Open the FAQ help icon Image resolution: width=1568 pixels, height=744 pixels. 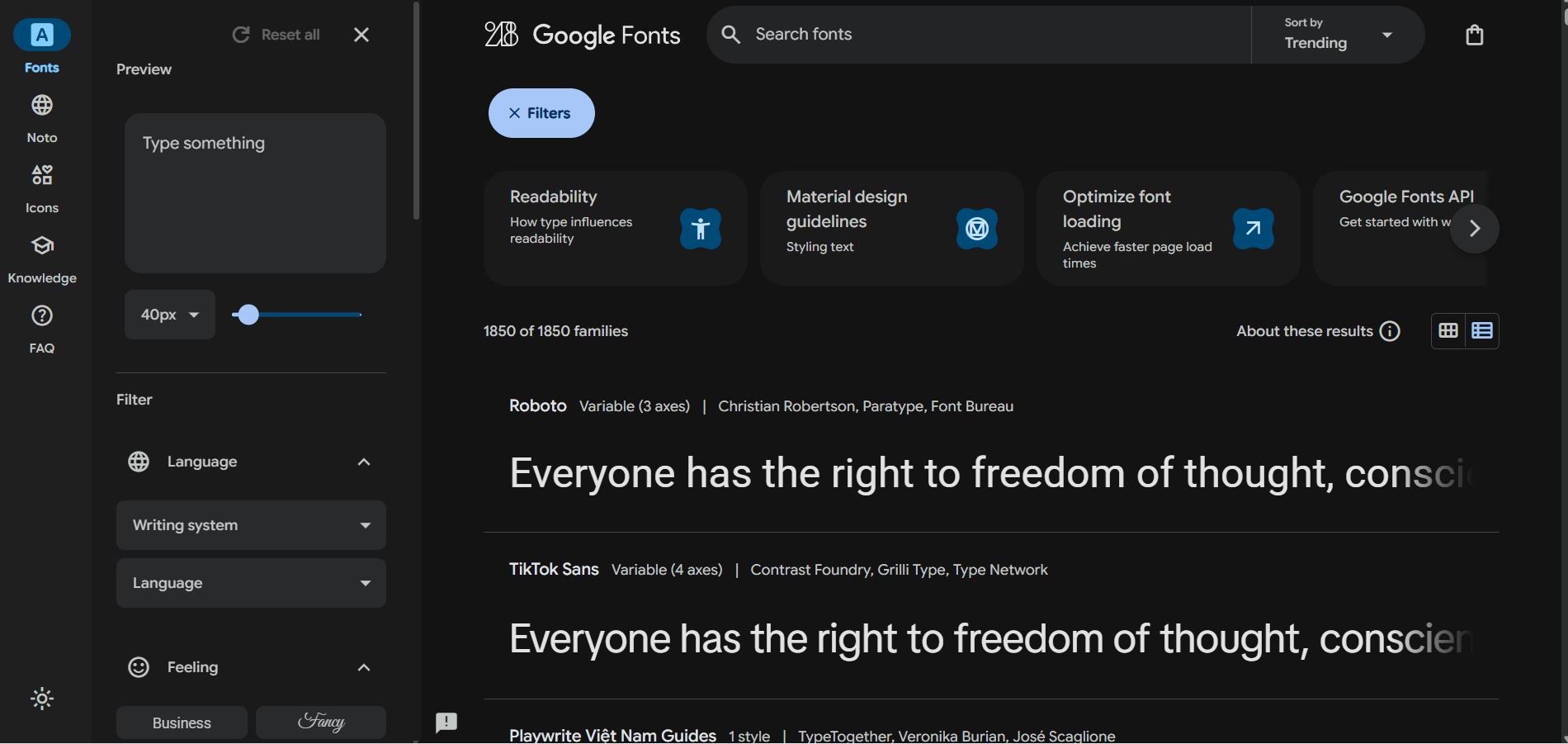[42, 315]
